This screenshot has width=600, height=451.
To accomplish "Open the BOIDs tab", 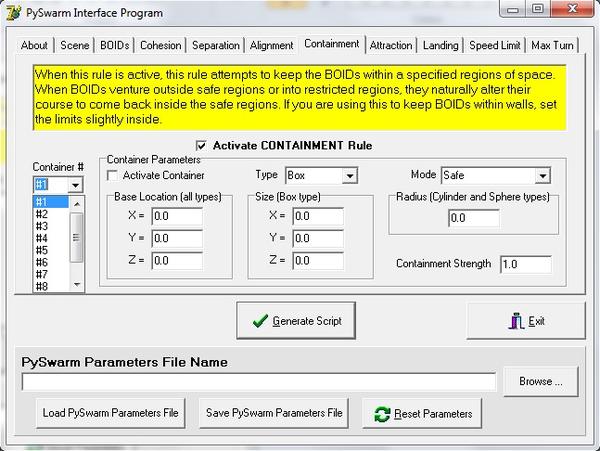I will point(114,46).
